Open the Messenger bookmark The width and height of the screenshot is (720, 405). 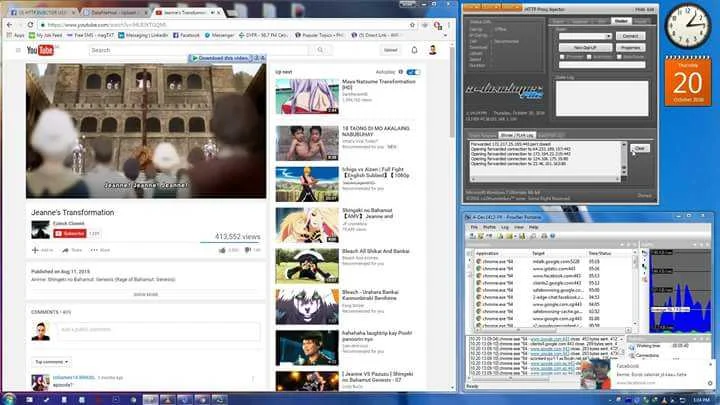pyautogui.click(x=219, y=35)
